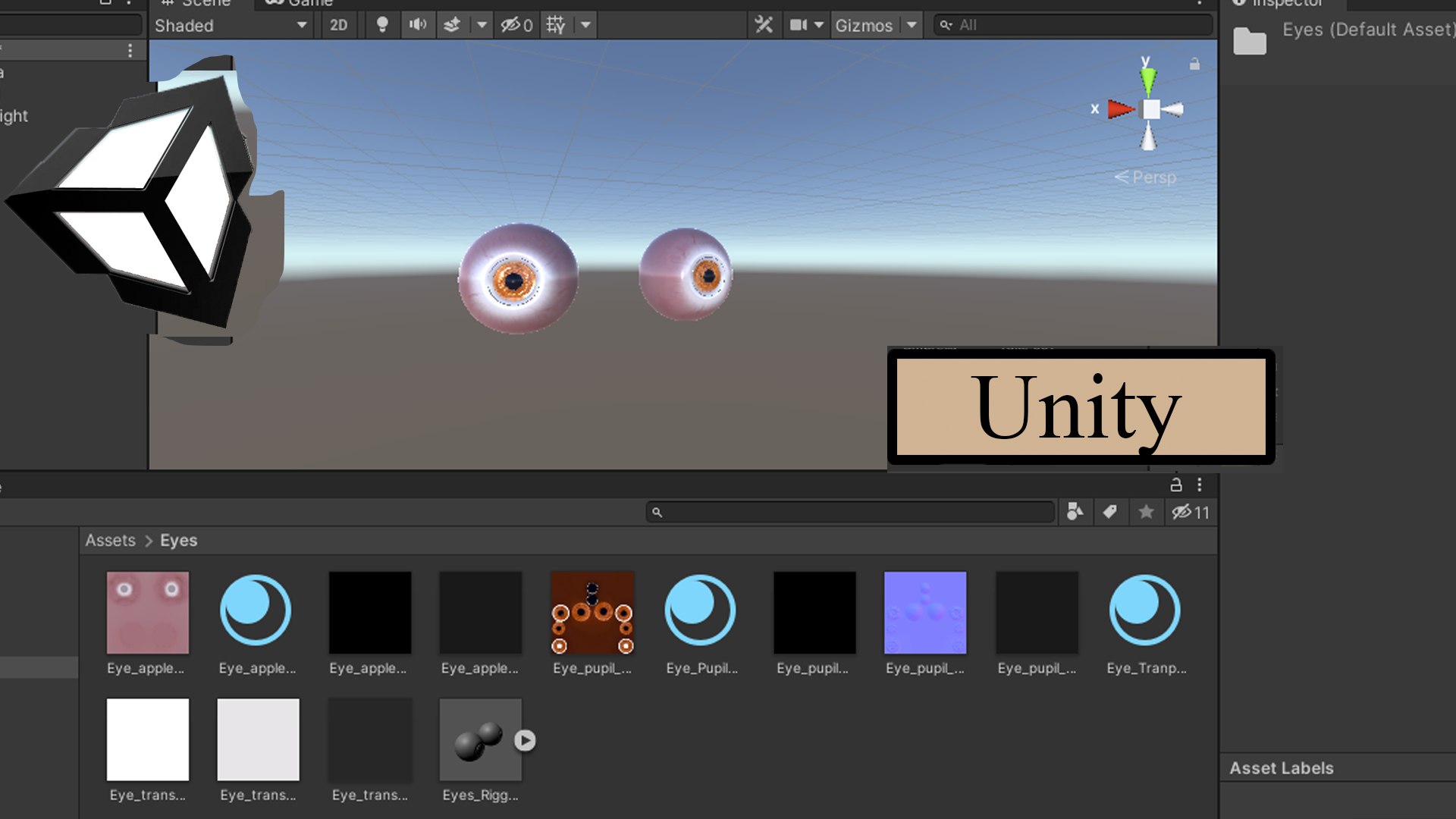1456x819 pixels.
Task: Toggle 2D view mode button
Action: coord(338,25)
